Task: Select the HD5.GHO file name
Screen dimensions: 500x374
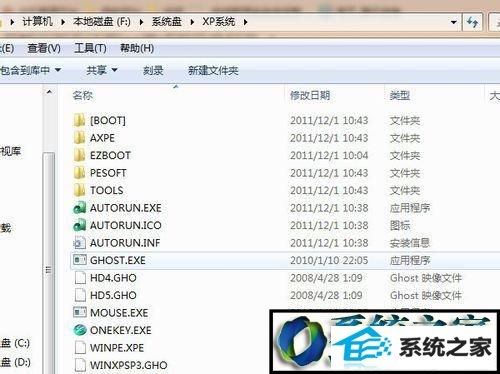Action: point(113,295)
